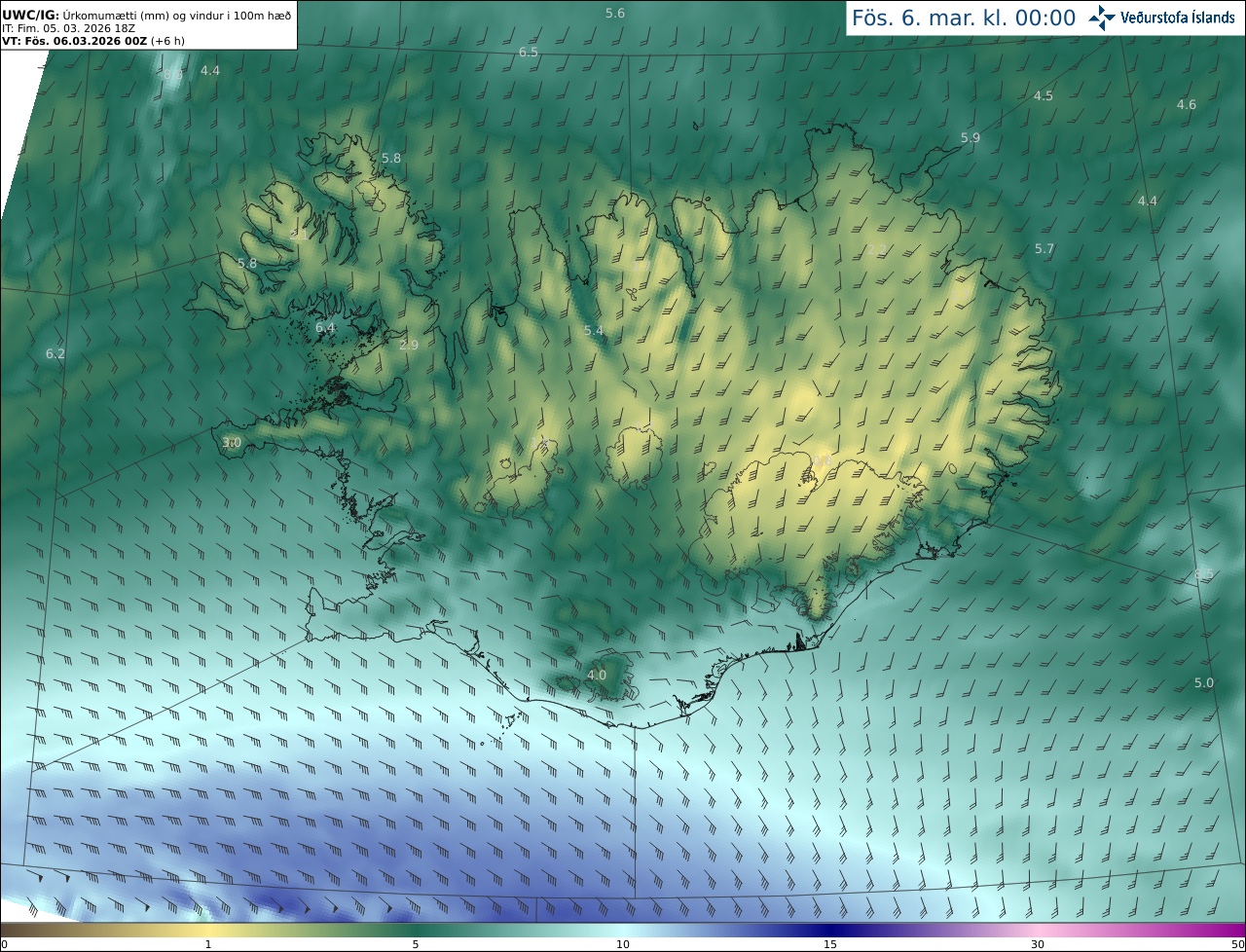Click the date header Fös. 6. mar. kl. 00:00
The height and width of the screenshot is (952, 1246).
pos(964,18)
